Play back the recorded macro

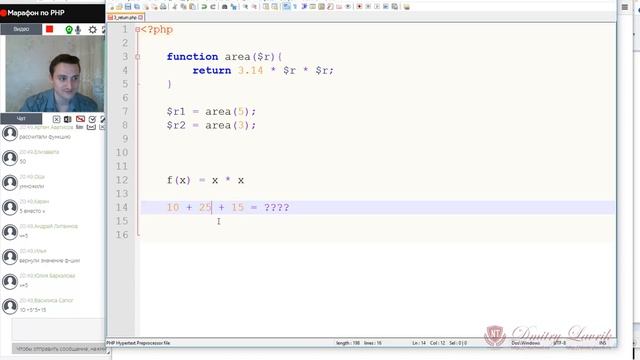pyautogui.click(x=377, y=7)
